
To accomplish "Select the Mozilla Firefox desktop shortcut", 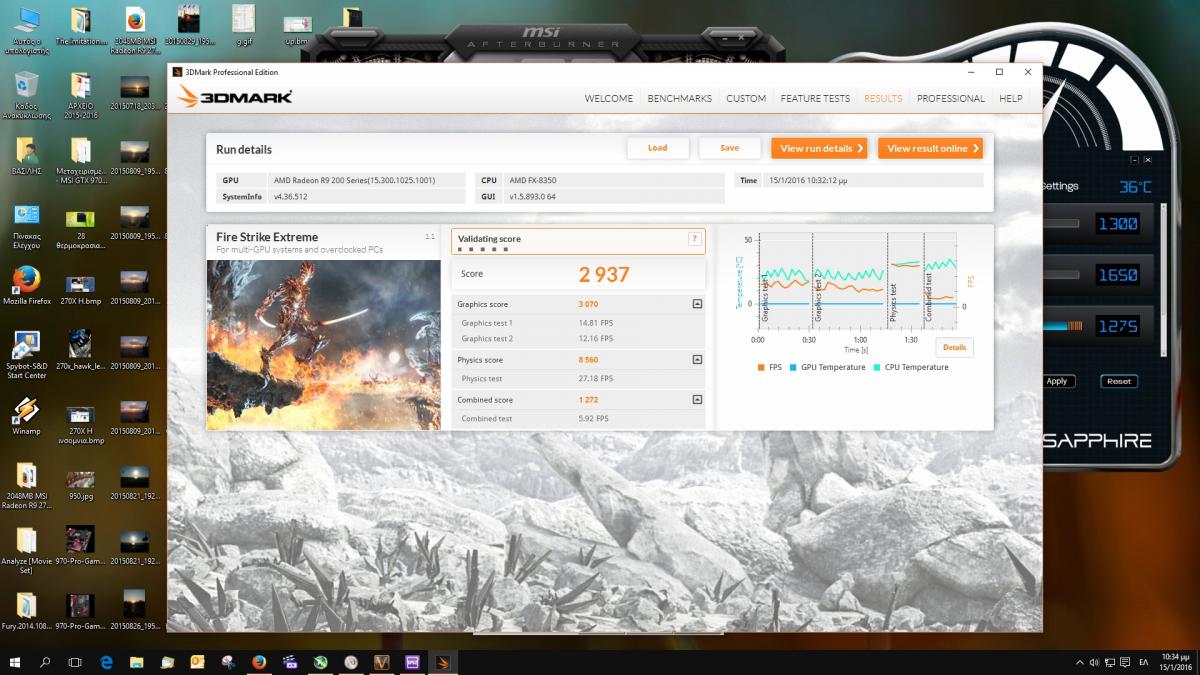I will 26,285.
